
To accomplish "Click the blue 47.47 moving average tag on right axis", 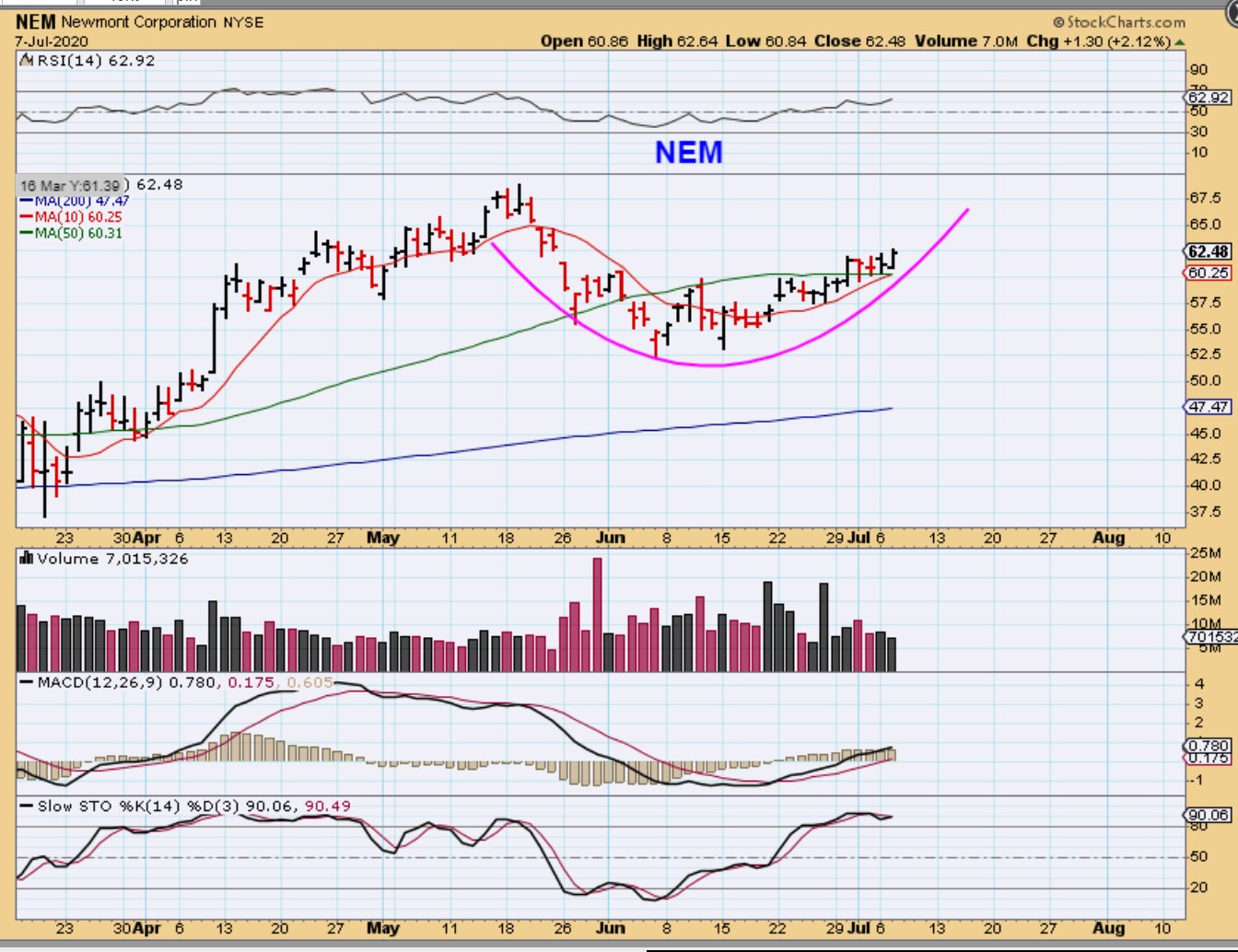I will click(1208, 407).
